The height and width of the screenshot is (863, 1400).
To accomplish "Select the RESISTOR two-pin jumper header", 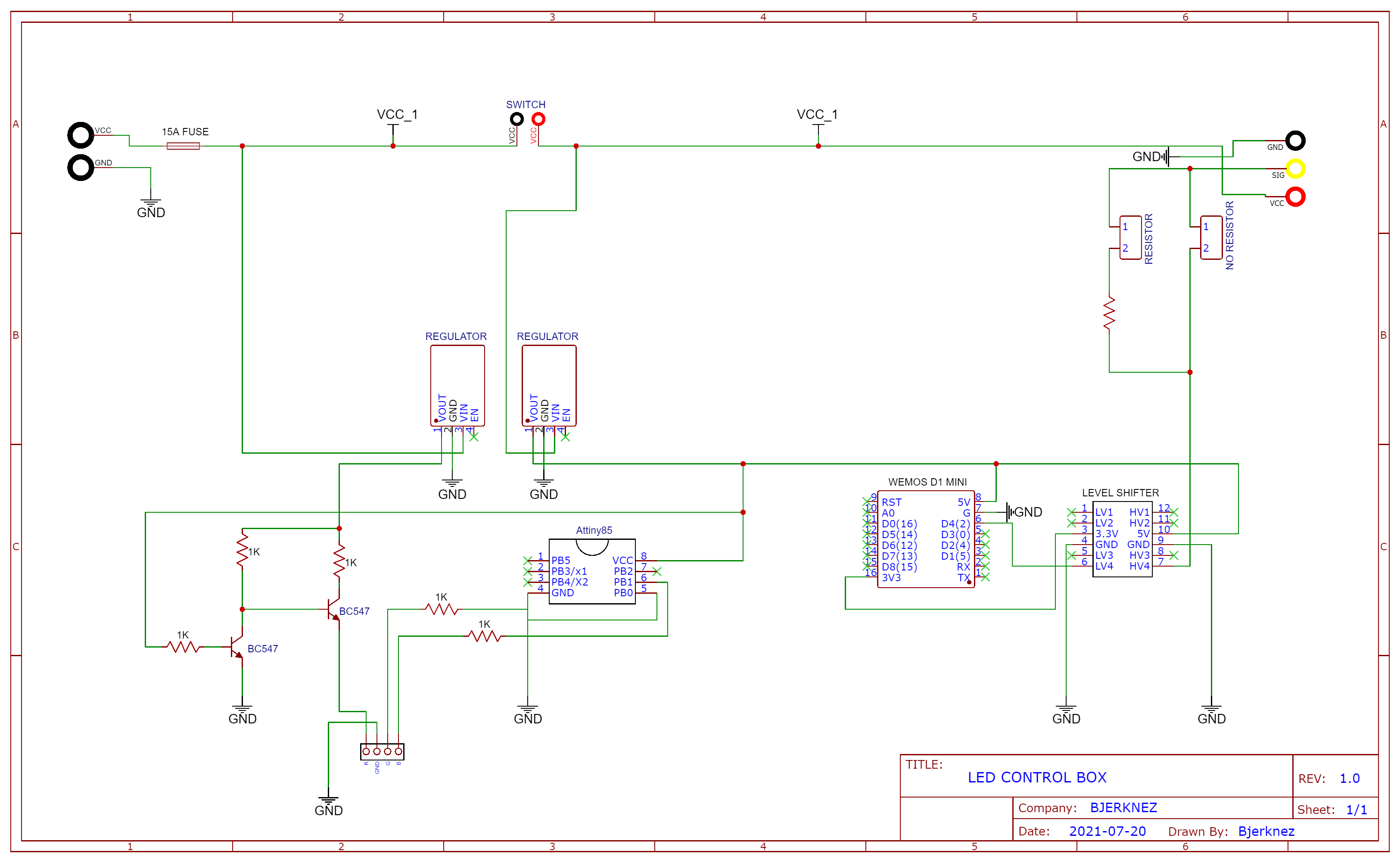I will (x=1130, y=237).
